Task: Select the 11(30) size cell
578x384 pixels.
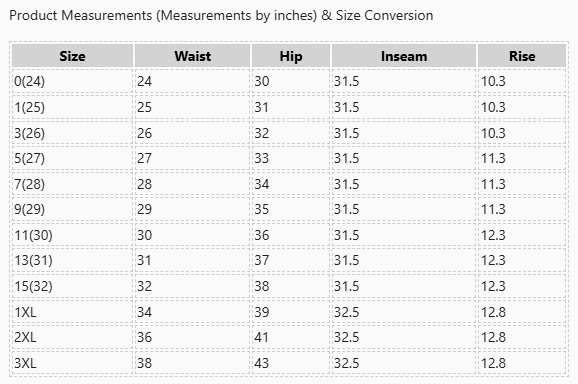Action: click(x=72, y=235)
